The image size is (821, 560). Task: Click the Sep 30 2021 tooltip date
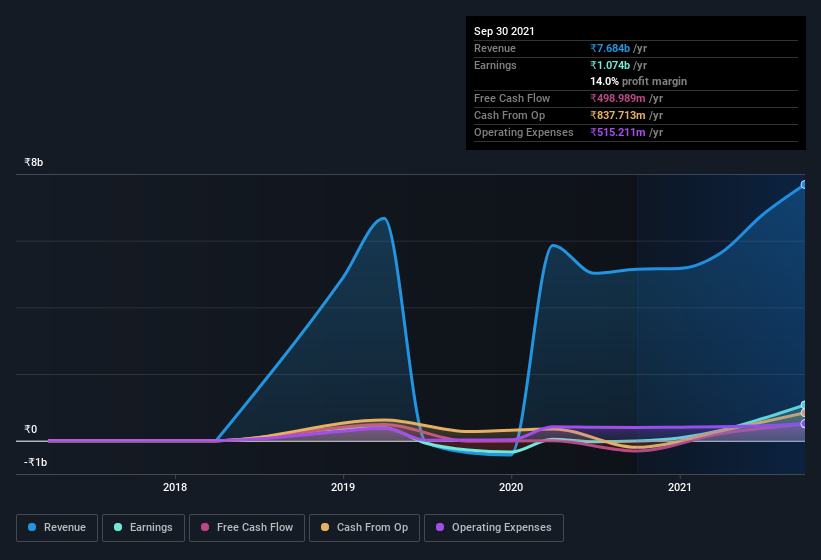point(504,31)
